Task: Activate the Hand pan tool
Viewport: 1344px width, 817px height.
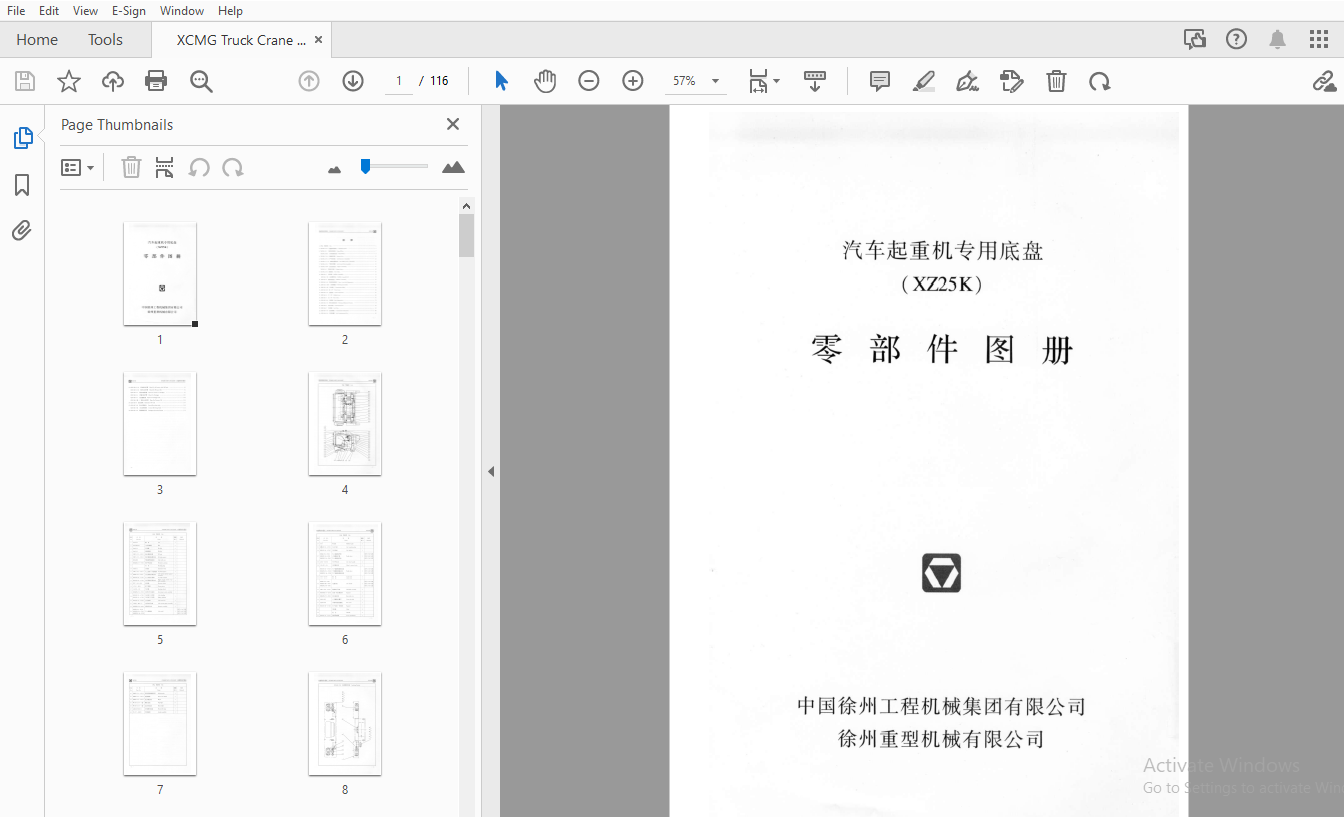Action: click(x=545, y=81)
